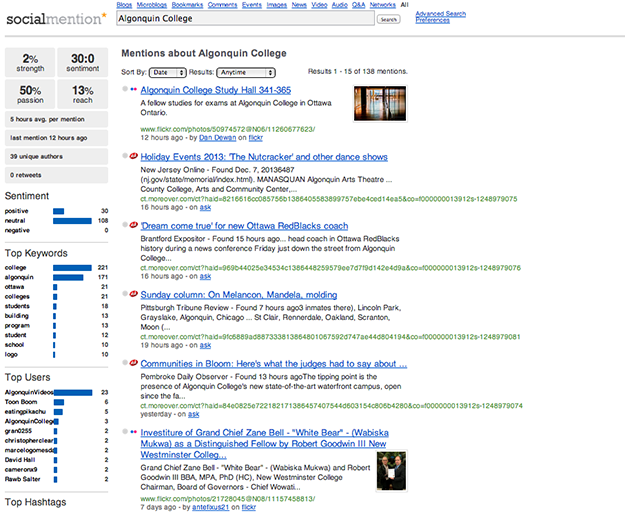Click the building keyword in Top Keywords
Viewport: 625px width, 513px height.
click(17, 316)
